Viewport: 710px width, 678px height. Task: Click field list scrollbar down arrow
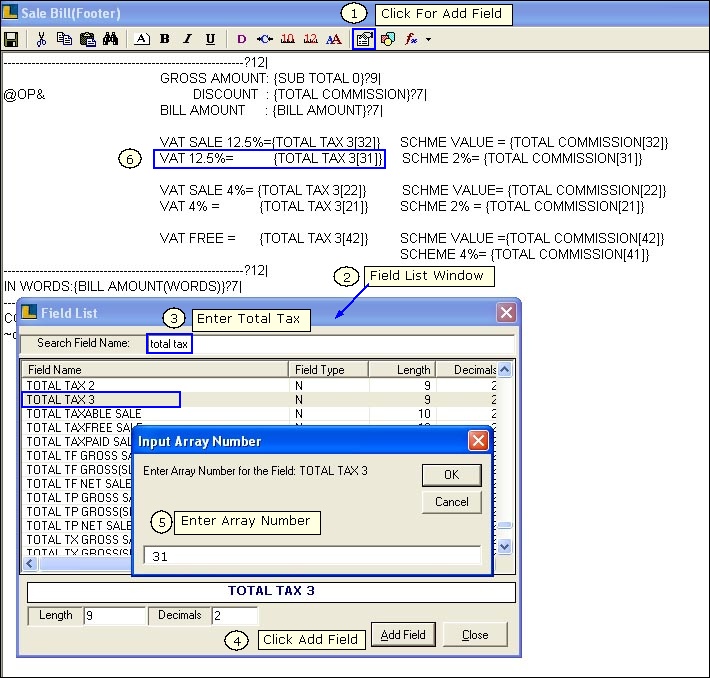point(505,547)
